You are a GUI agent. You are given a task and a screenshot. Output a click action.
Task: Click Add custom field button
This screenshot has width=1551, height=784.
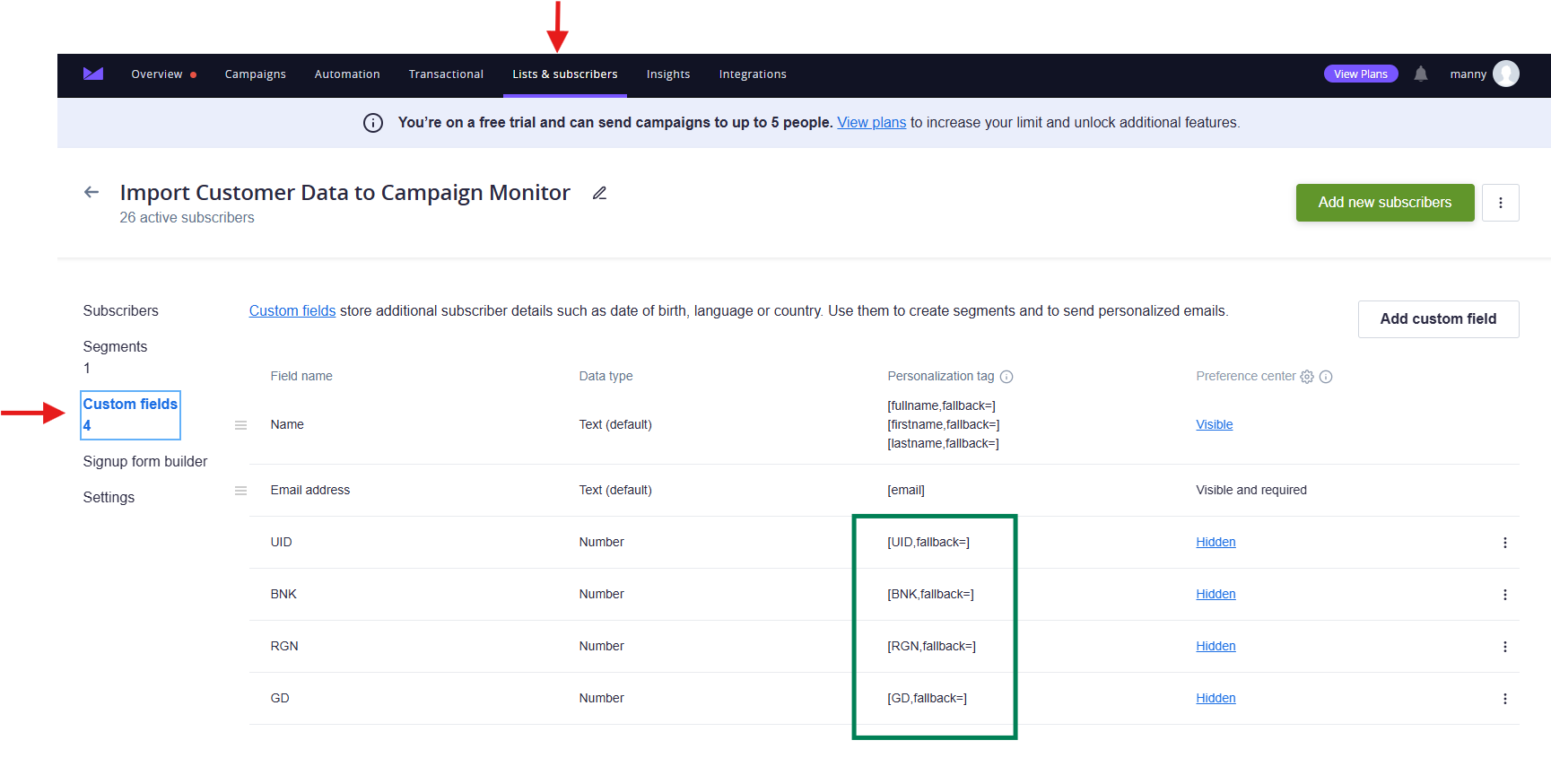1439,319
